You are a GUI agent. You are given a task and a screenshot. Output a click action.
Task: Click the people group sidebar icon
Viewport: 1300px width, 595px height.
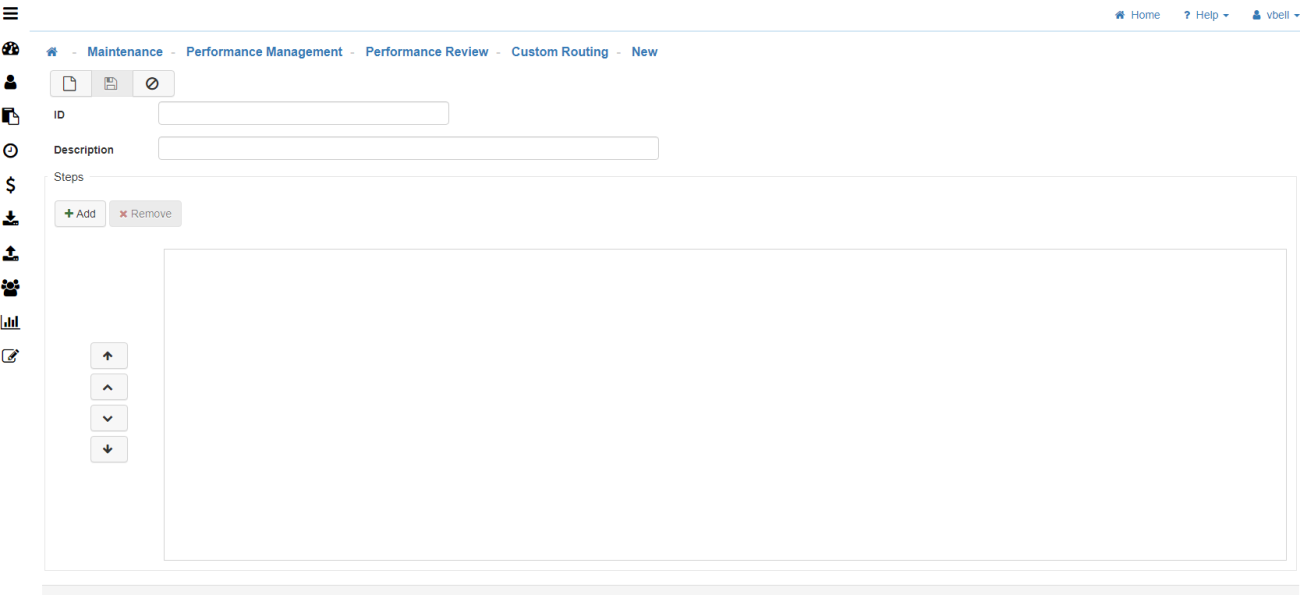(x=11, y=288)
